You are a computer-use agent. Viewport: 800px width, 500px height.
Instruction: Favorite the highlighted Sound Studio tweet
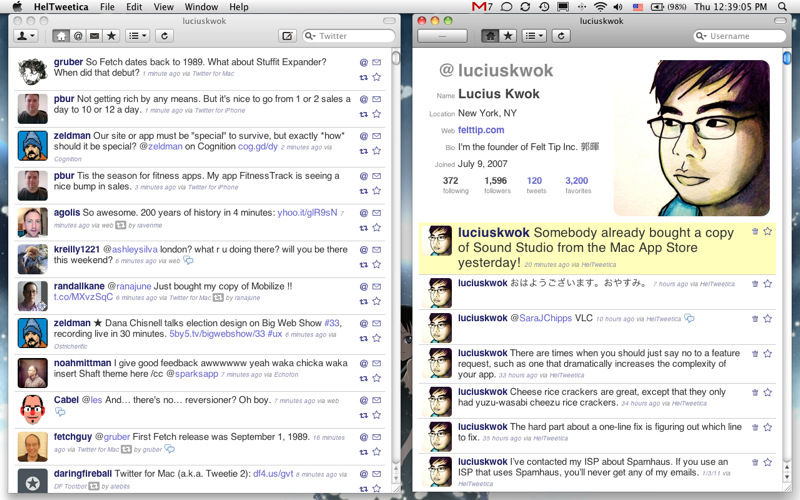pos(768,231)
